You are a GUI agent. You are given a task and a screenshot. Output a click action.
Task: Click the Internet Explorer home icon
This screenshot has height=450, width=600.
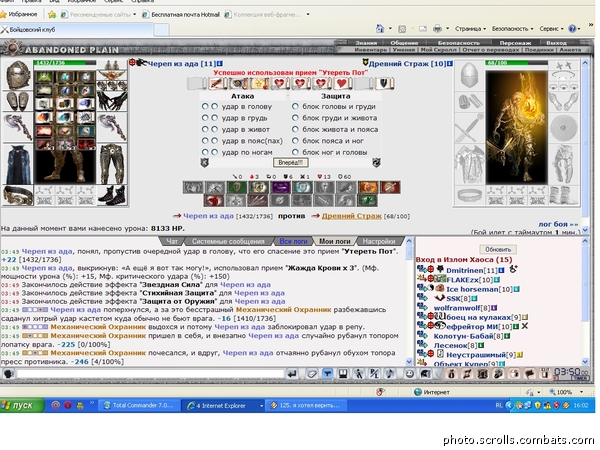pyautogui.click(x=380, y=28)
